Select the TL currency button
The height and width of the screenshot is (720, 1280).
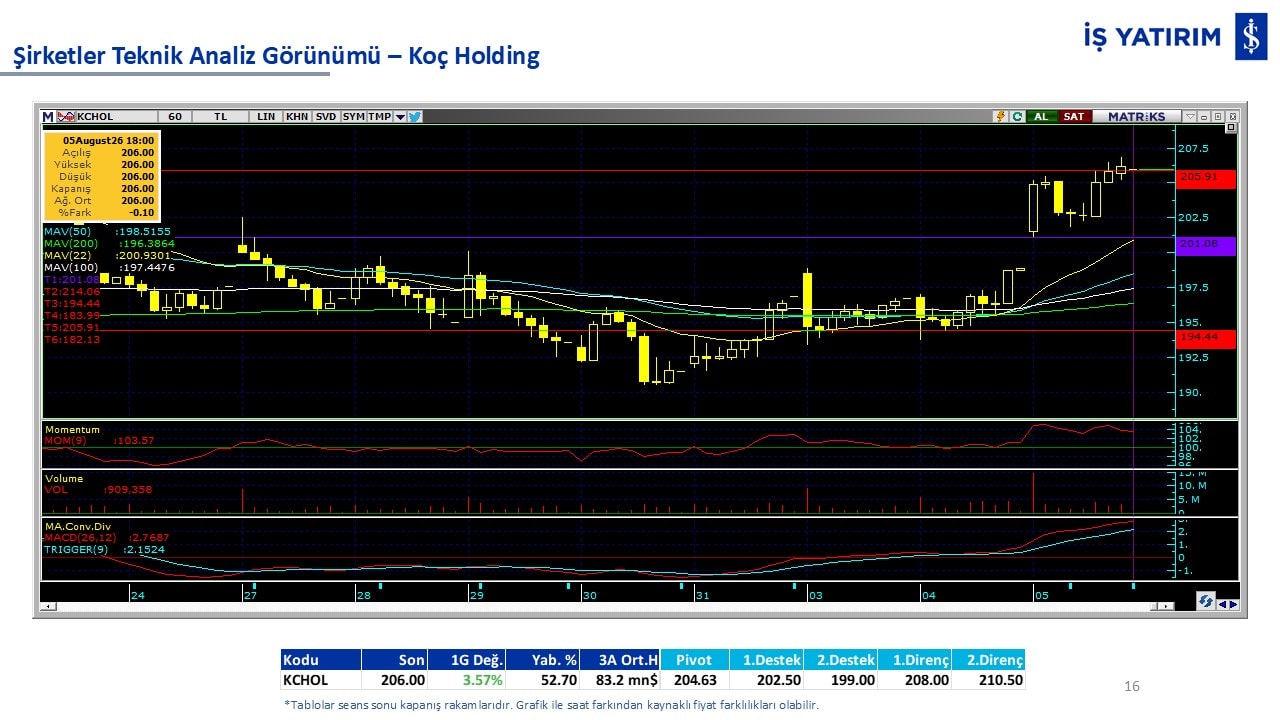coord(220,116)
